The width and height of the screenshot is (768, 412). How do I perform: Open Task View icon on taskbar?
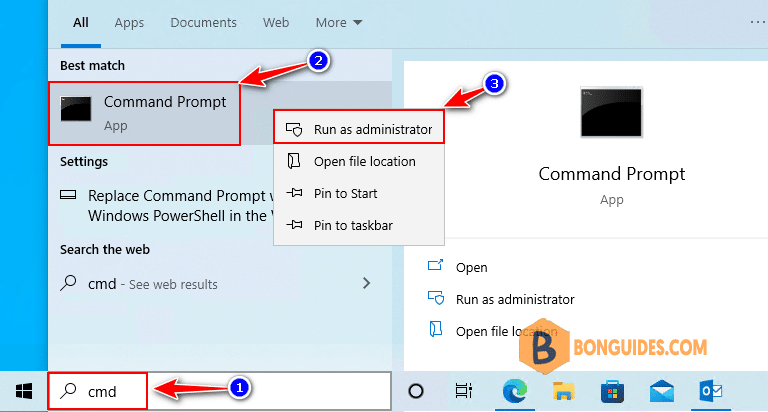tap(463, 390)
